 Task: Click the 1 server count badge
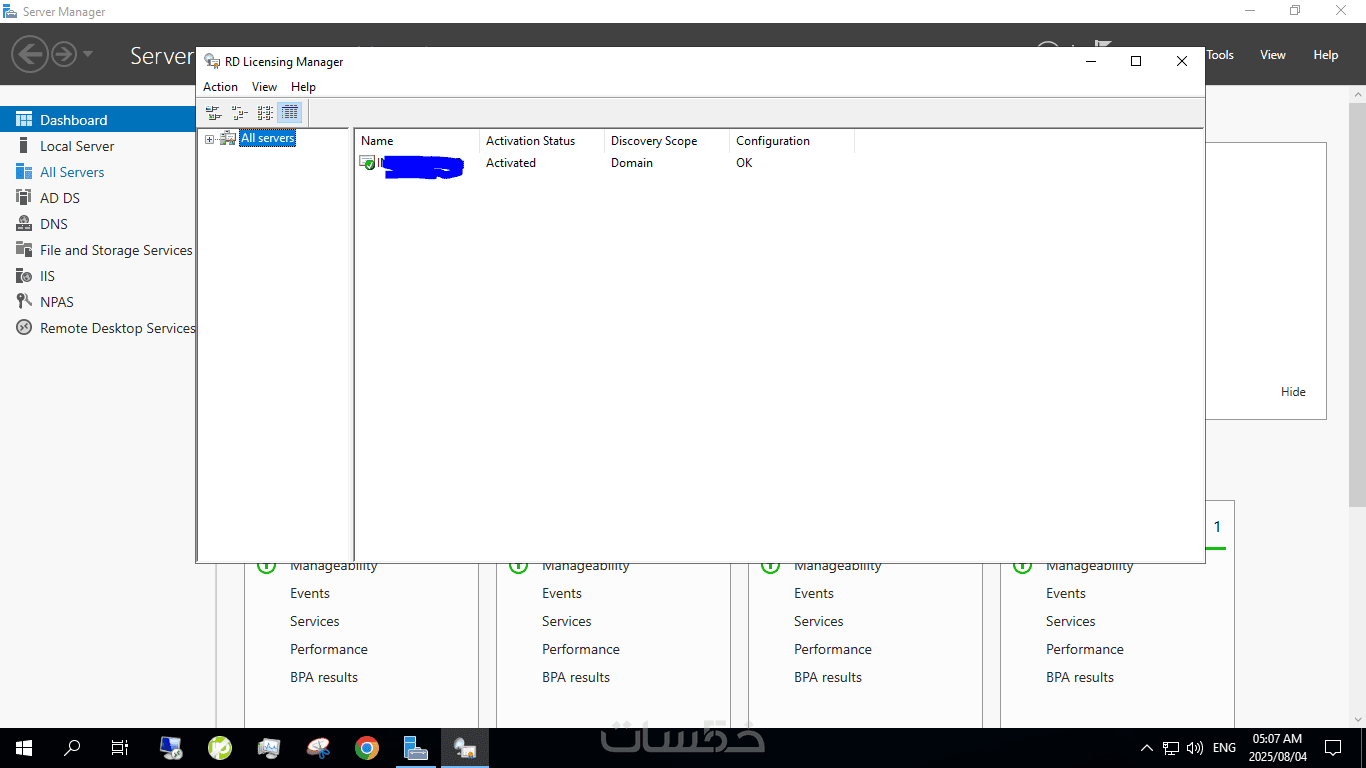(1217, 527)
